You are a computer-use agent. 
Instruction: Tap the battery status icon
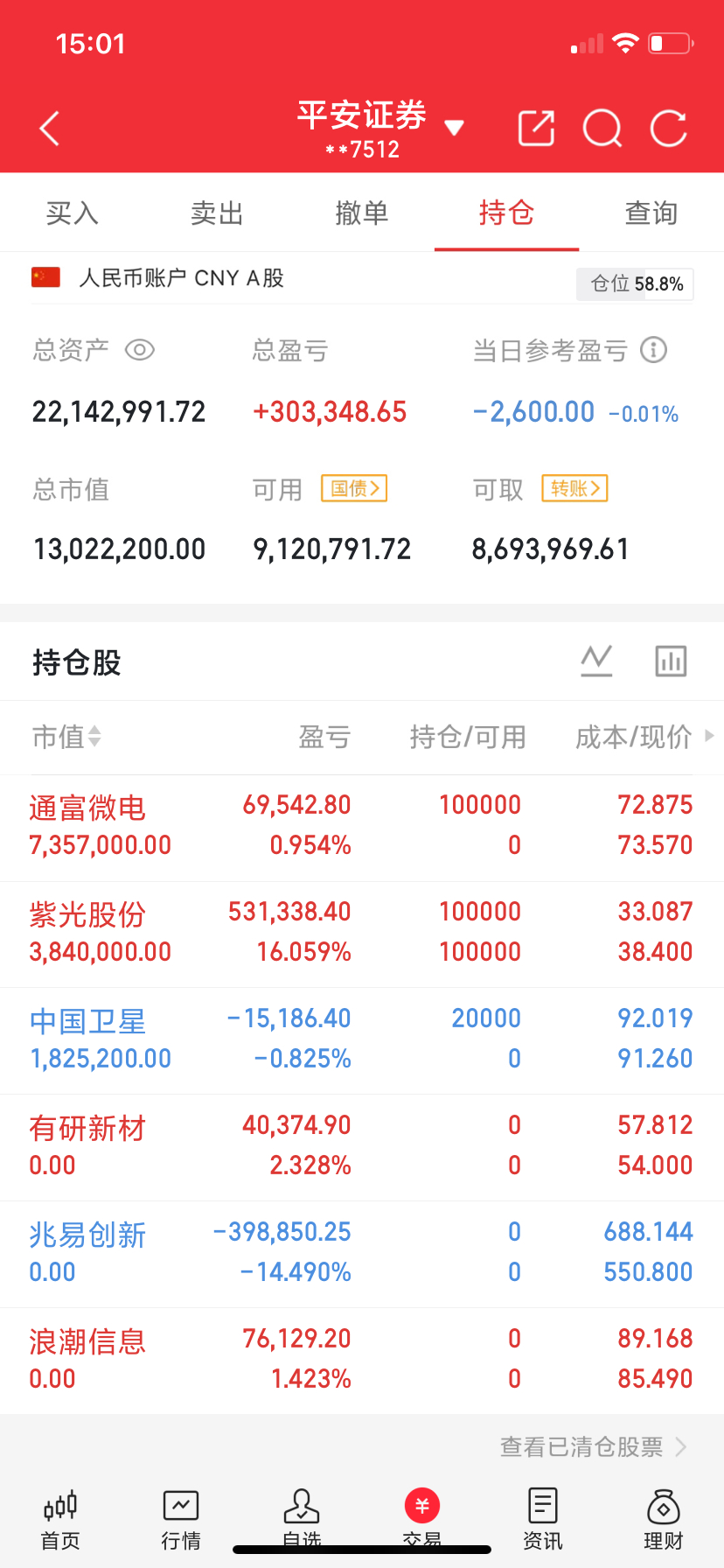pos(671,43)
